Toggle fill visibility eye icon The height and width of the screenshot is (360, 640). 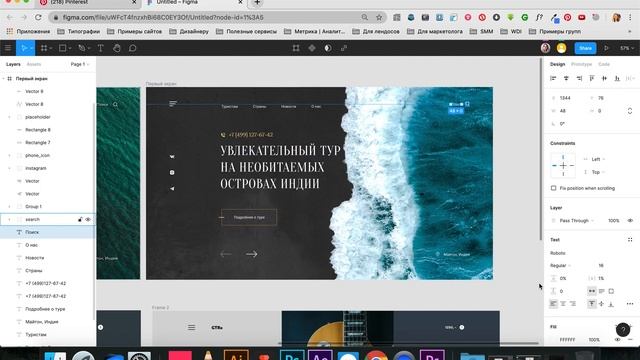pos(618,340)
